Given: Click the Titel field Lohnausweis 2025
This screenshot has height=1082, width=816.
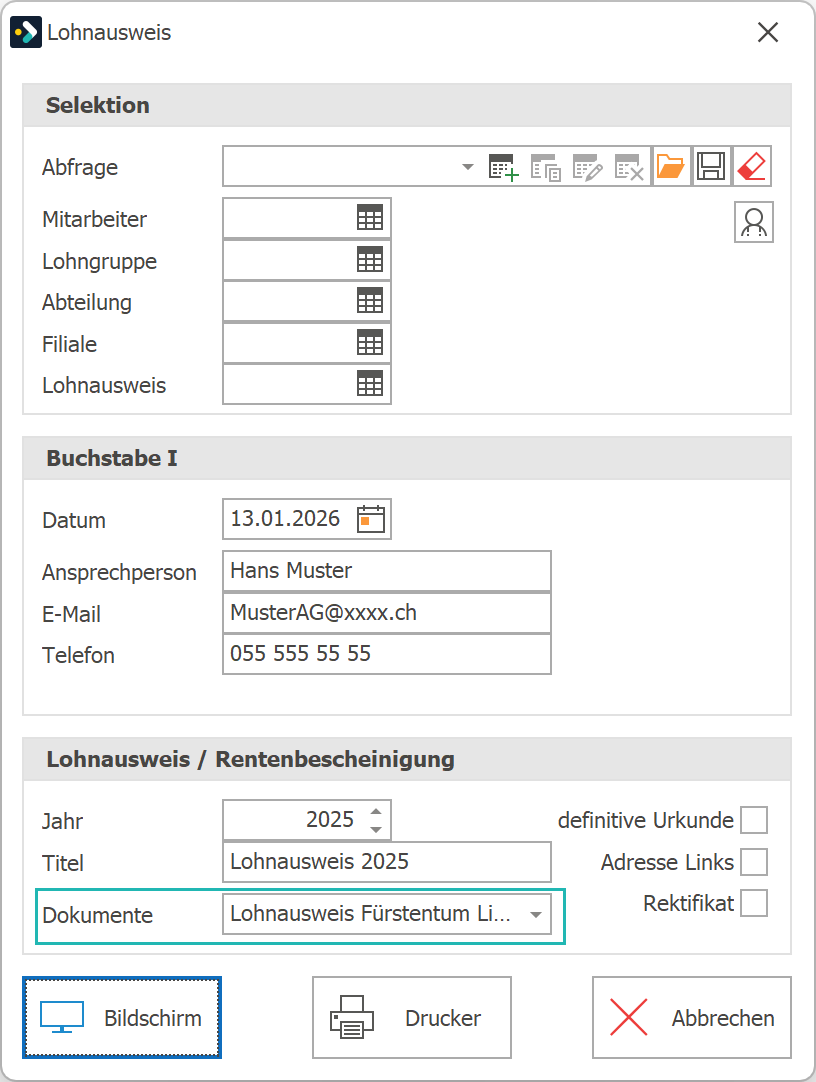Looking at the screenshot, I should point(387,861).
